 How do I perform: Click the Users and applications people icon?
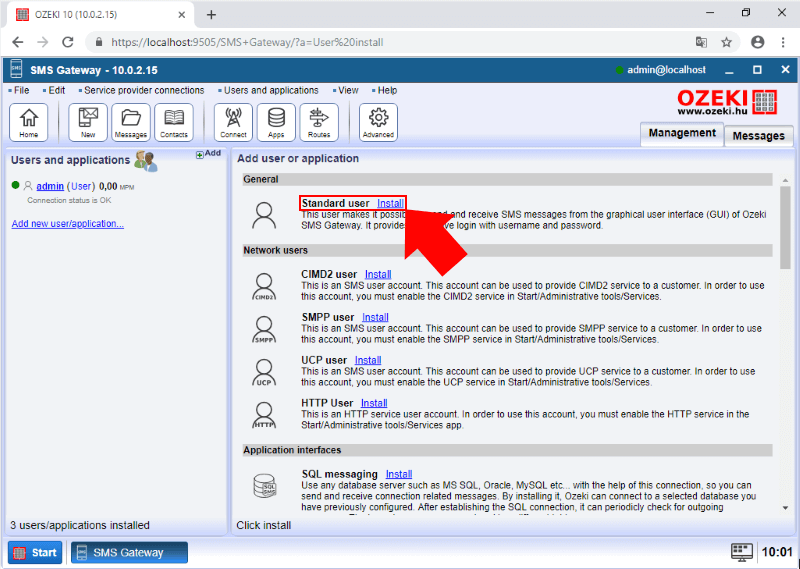145,161
